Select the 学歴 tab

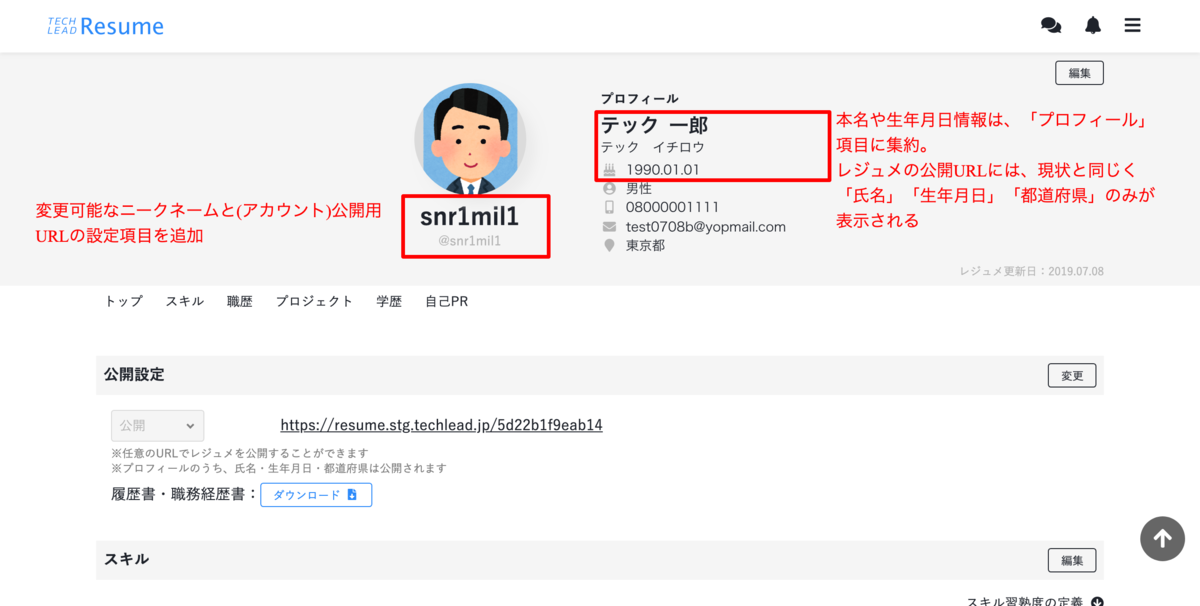(x=389, y=301)
